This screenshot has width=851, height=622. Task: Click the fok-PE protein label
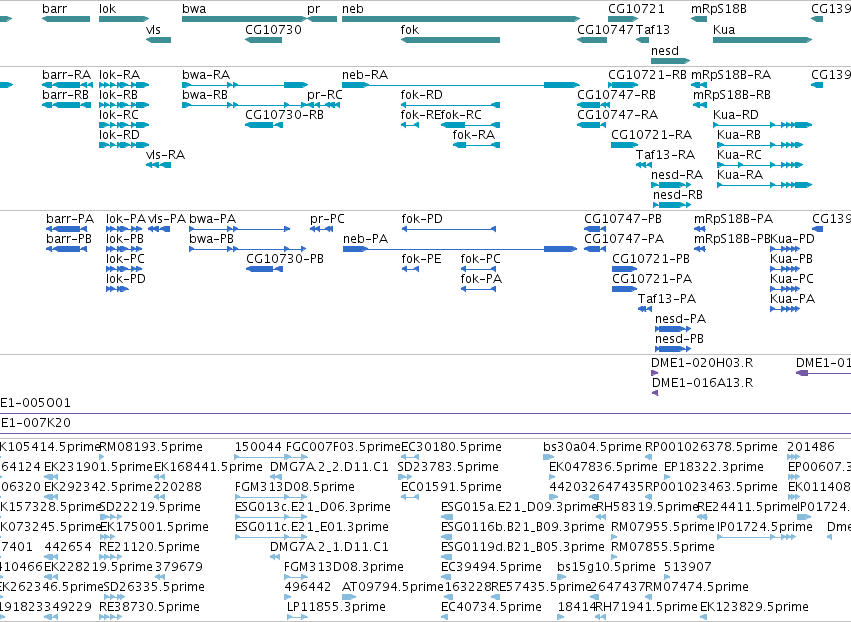click(421, 259)
